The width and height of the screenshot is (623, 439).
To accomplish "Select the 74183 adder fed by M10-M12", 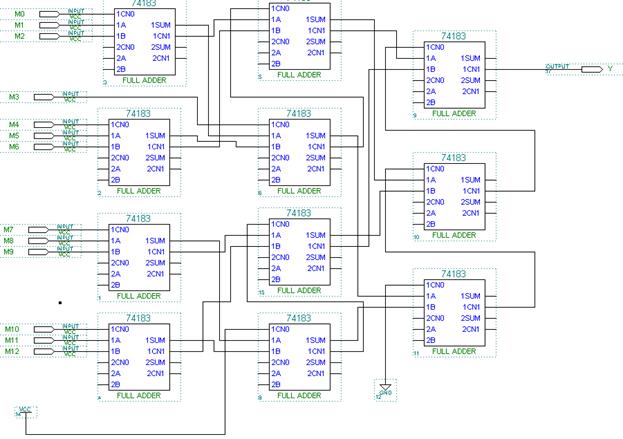I will coord(139,357).
